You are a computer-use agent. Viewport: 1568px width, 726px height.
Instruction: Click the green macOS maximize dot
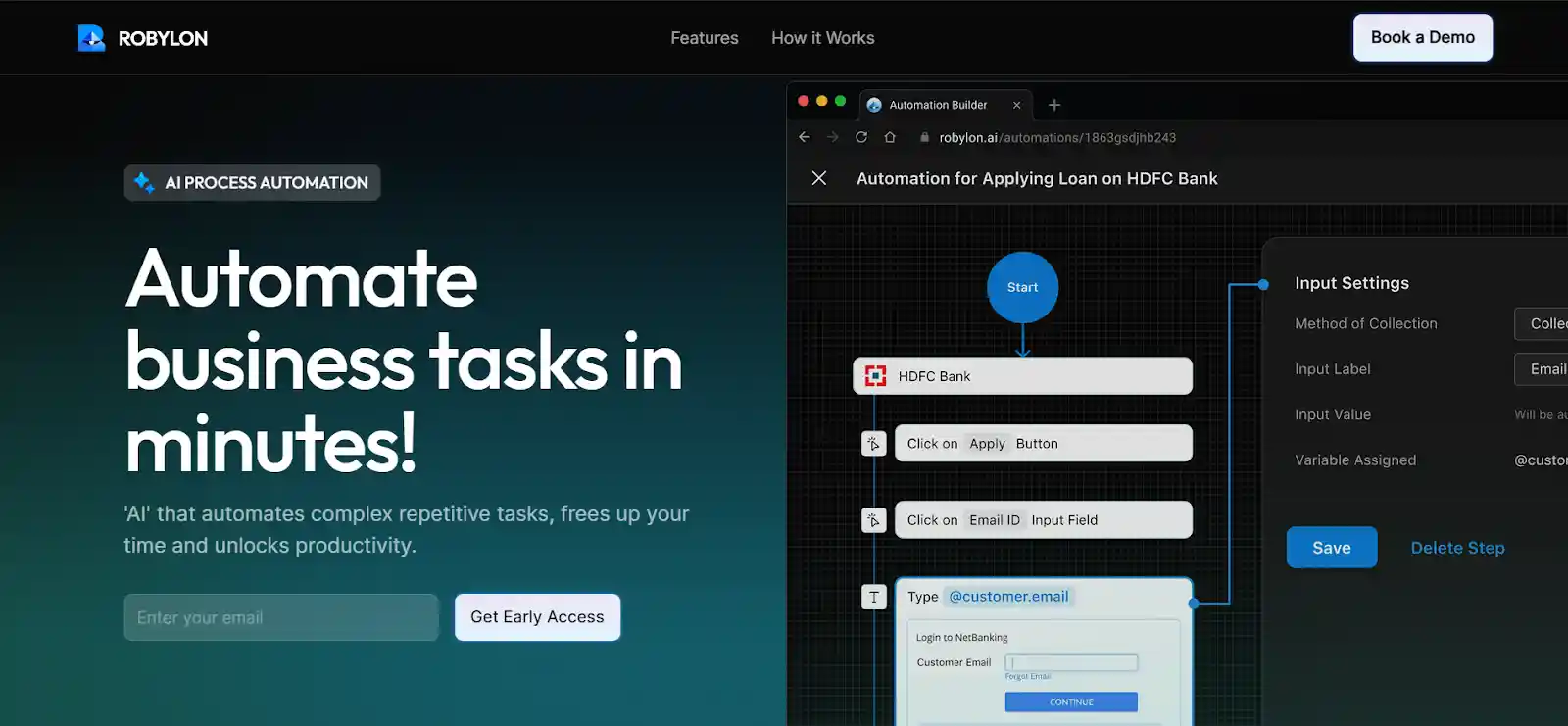pyautogui.click(x=840, y=101)
